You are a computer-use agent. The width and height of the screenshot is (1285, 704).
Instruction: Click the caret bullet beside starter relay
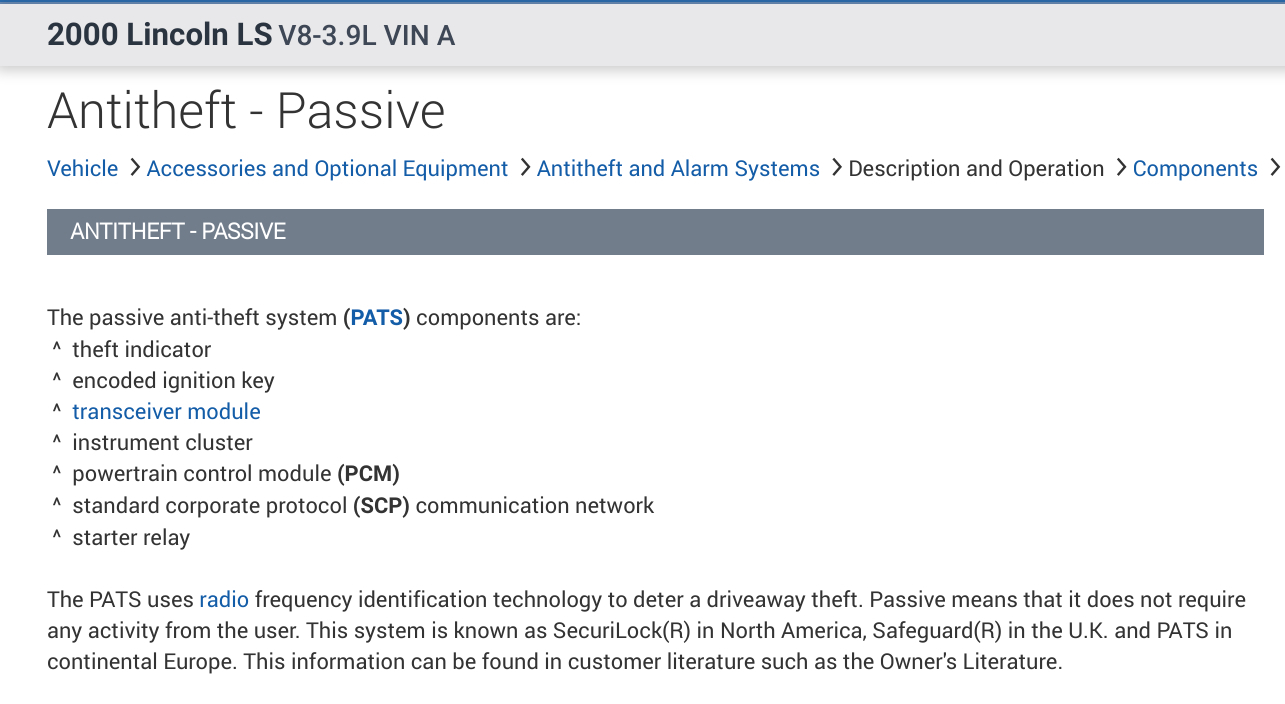[57, 537]
